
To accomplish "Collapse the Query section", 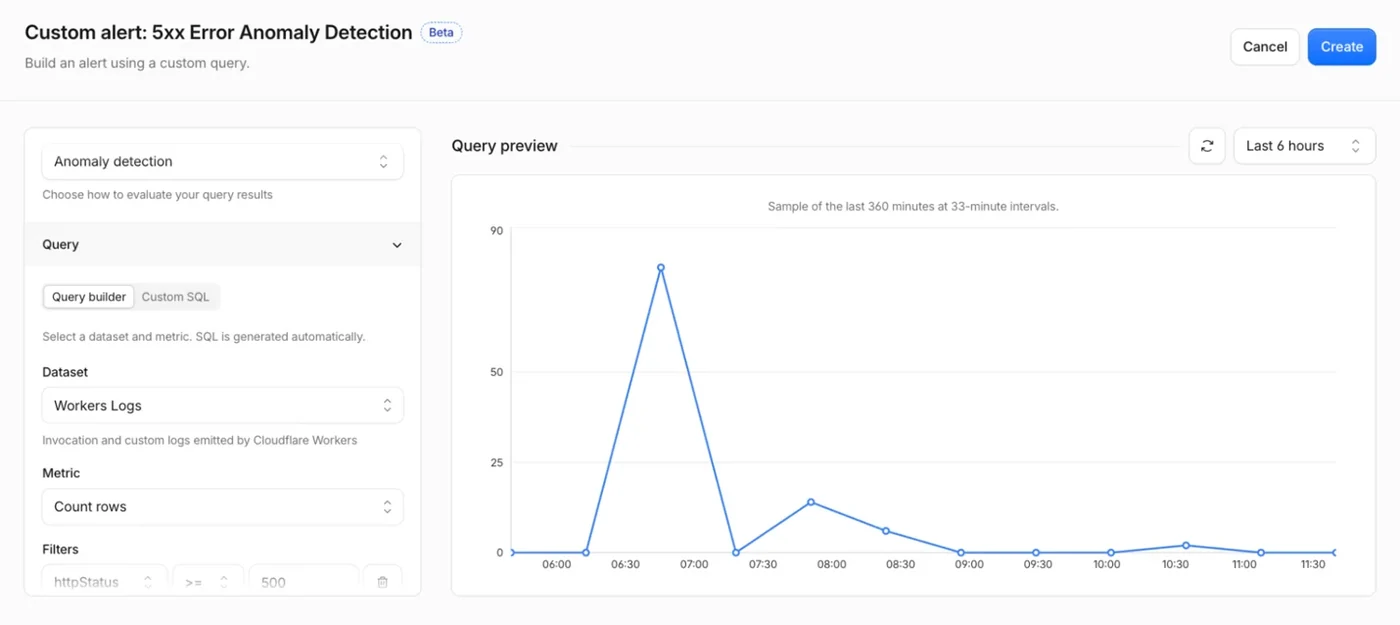I will click(x=223, y=244).
